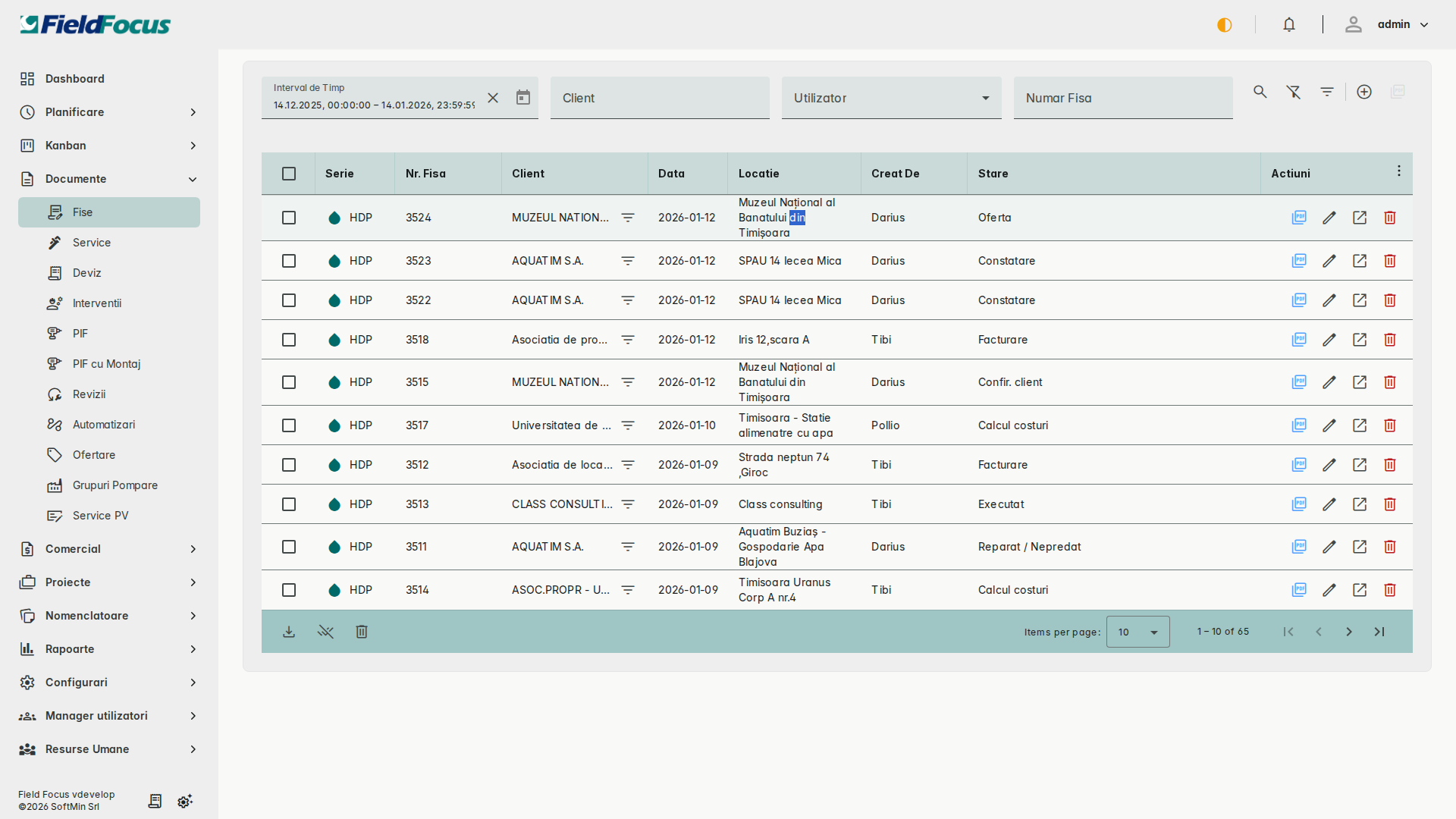
Task: Toggle the dark/light theme icon
Action: (1225, 25)
